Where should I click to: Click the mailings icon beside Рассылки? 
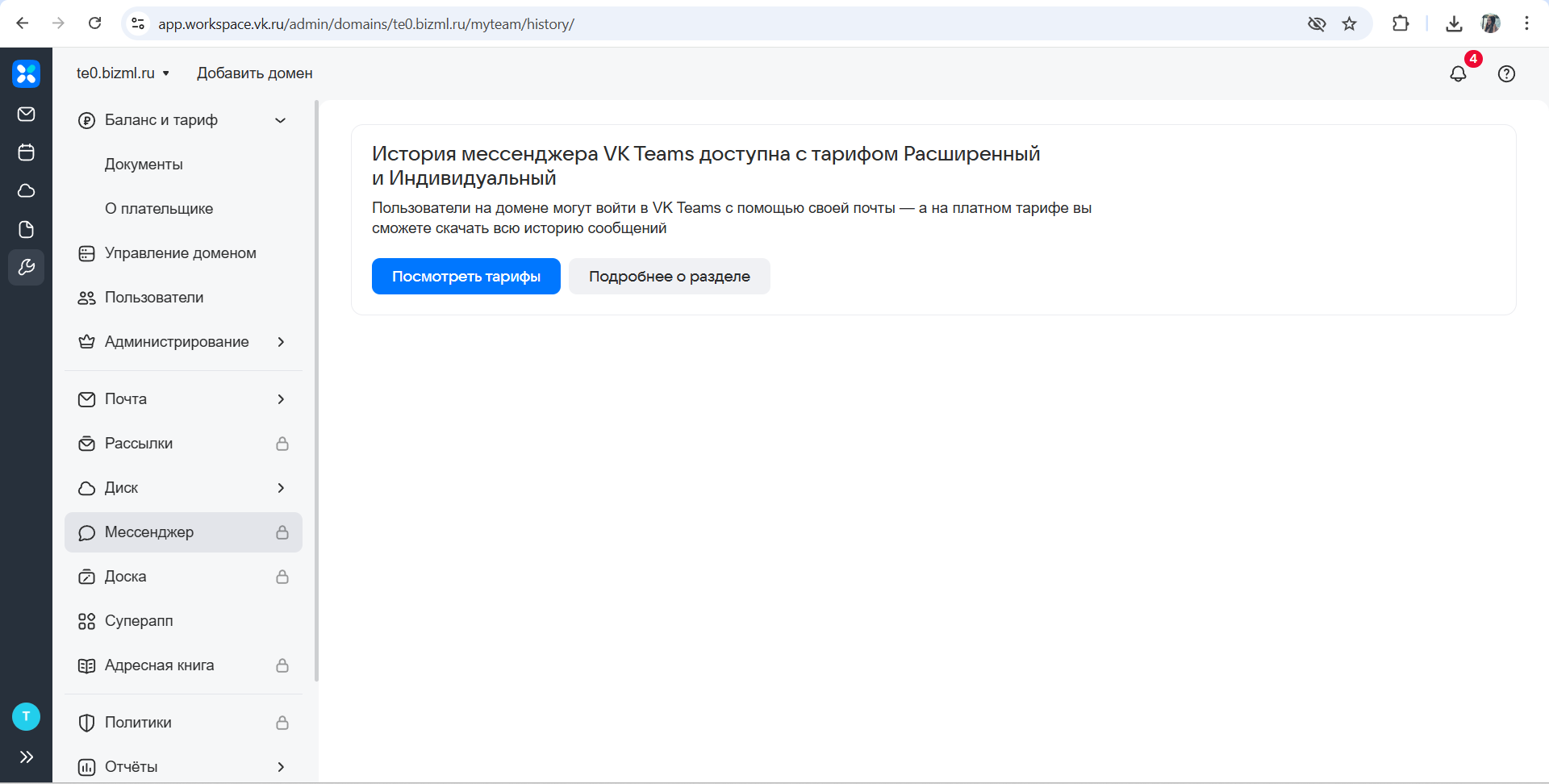(86, 444)
